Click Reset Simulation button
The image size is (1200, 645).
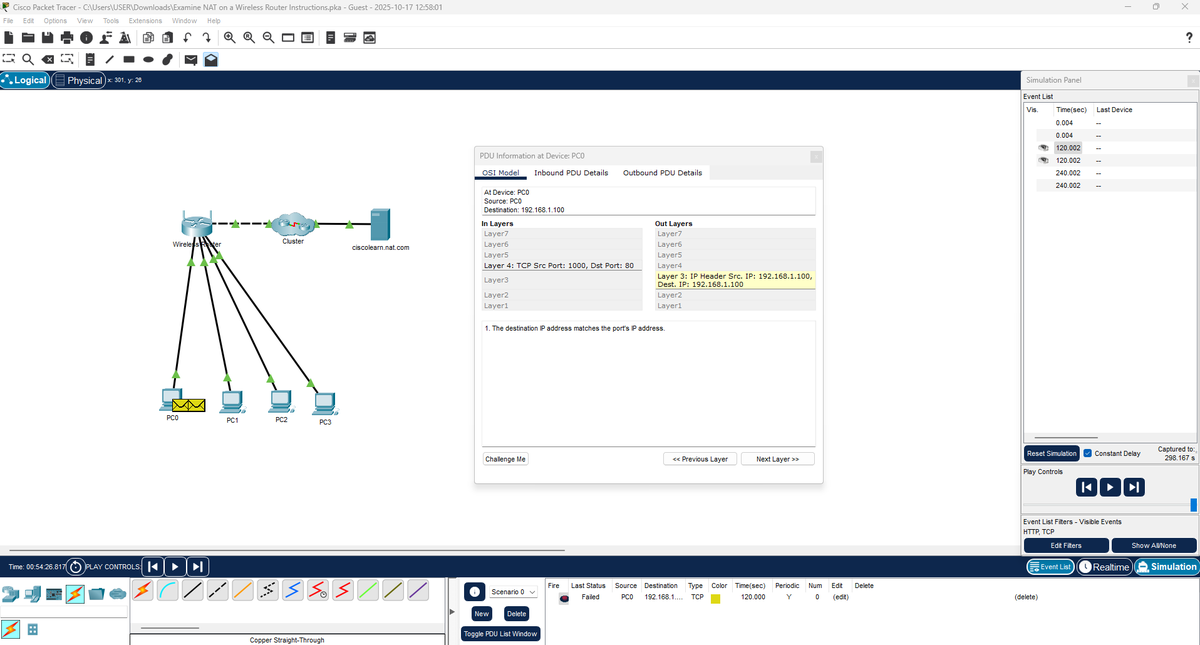[1051, 453]
